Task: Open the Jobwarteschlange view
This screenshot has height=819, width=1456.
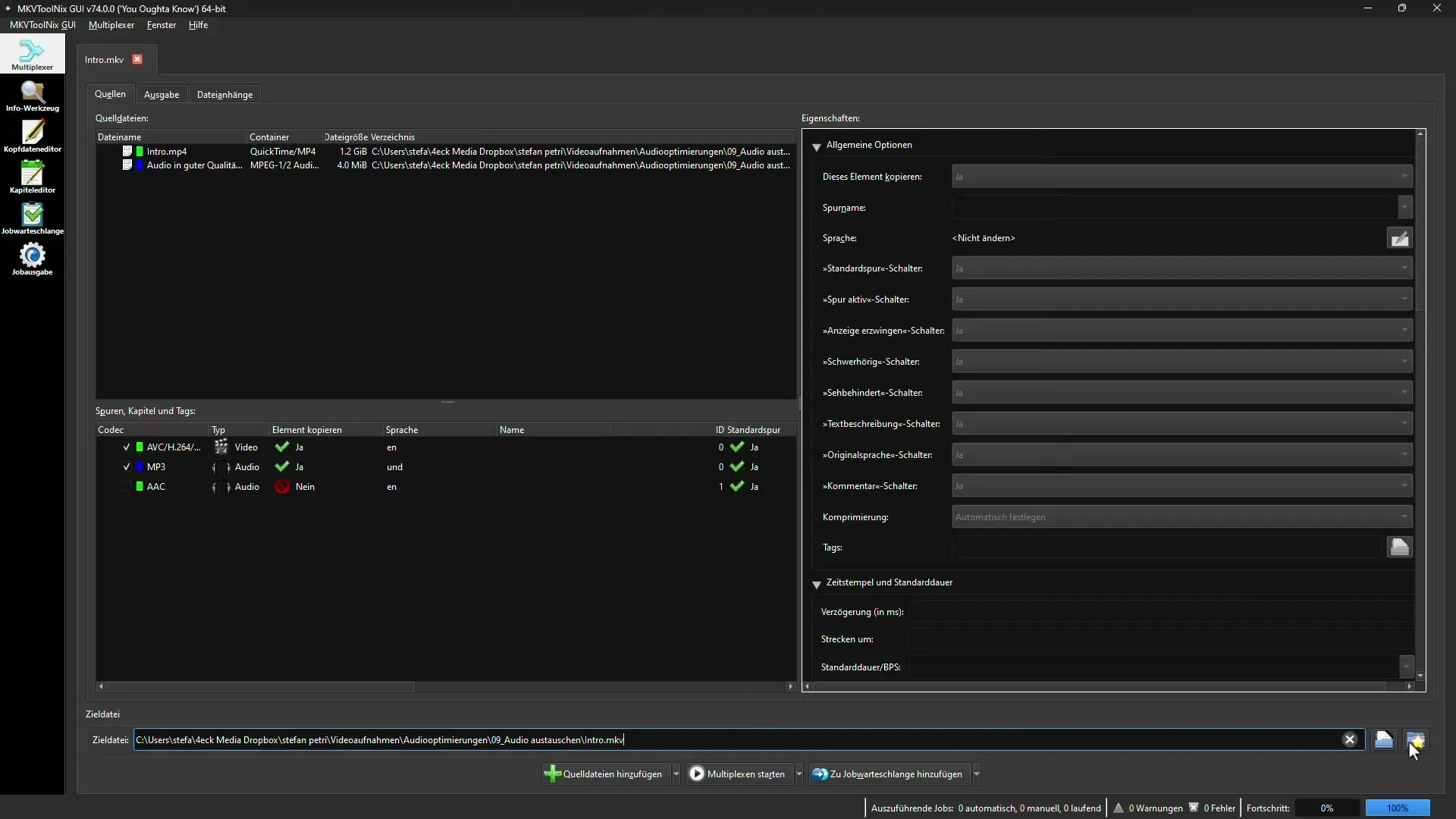Action: (x=32, y=219)
